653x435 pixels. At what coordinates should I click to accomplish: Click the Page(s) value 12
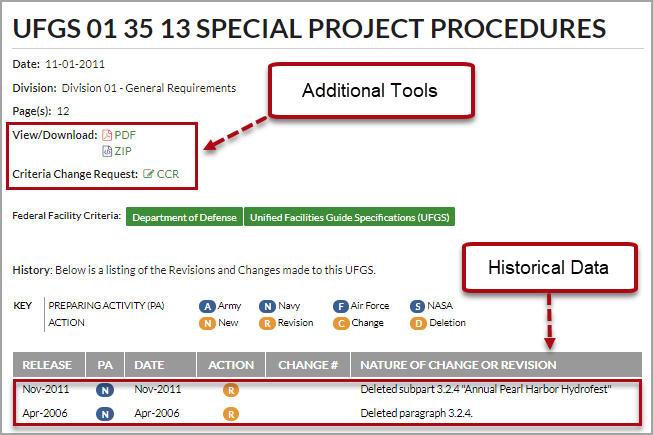63,111
